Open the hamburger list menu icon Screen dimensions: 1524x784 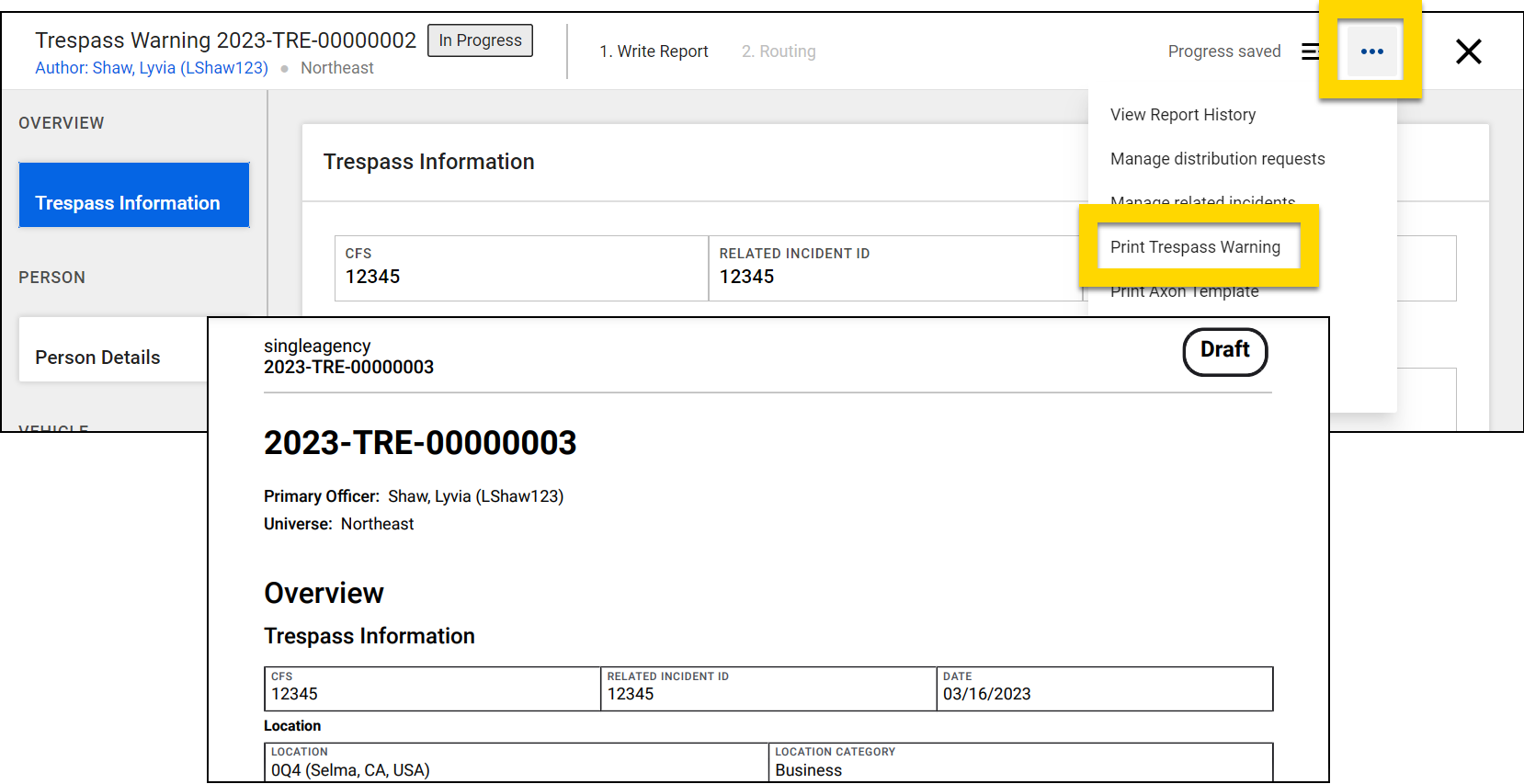click(1310, 51)
